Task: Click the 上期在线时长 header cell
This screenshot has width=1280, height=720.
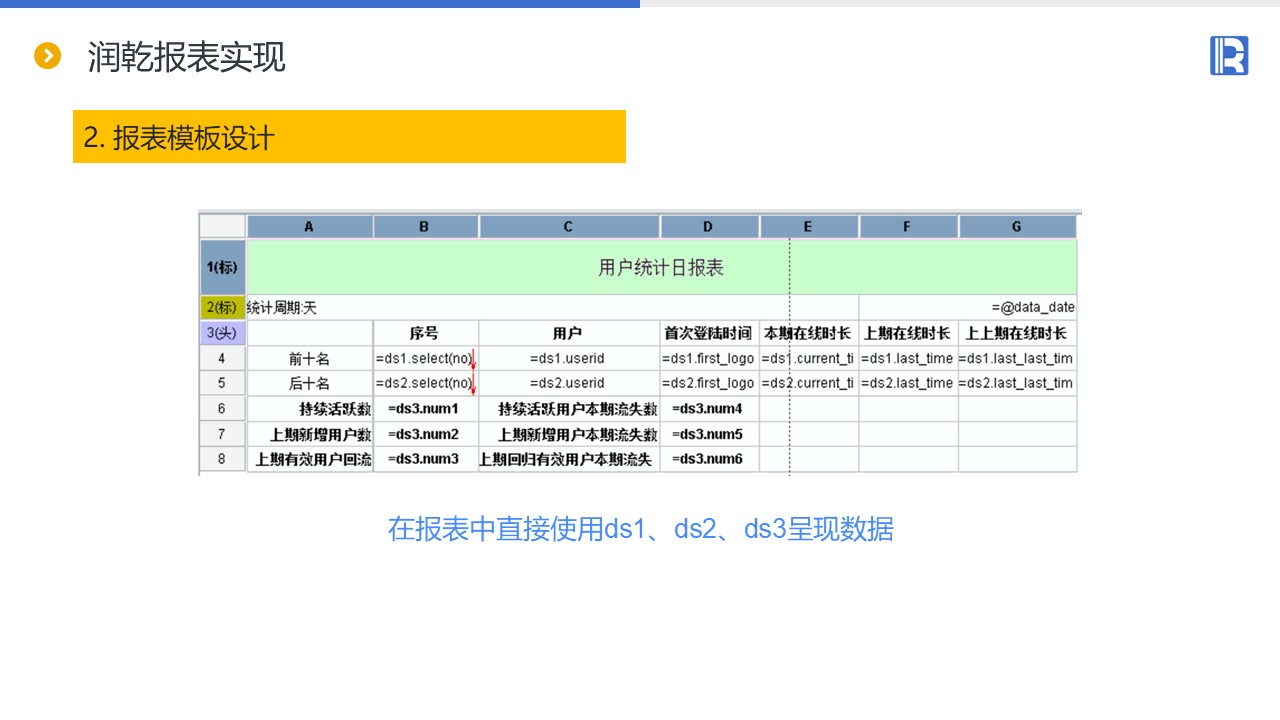Action: pyautogui.click(x=908, y=333)
